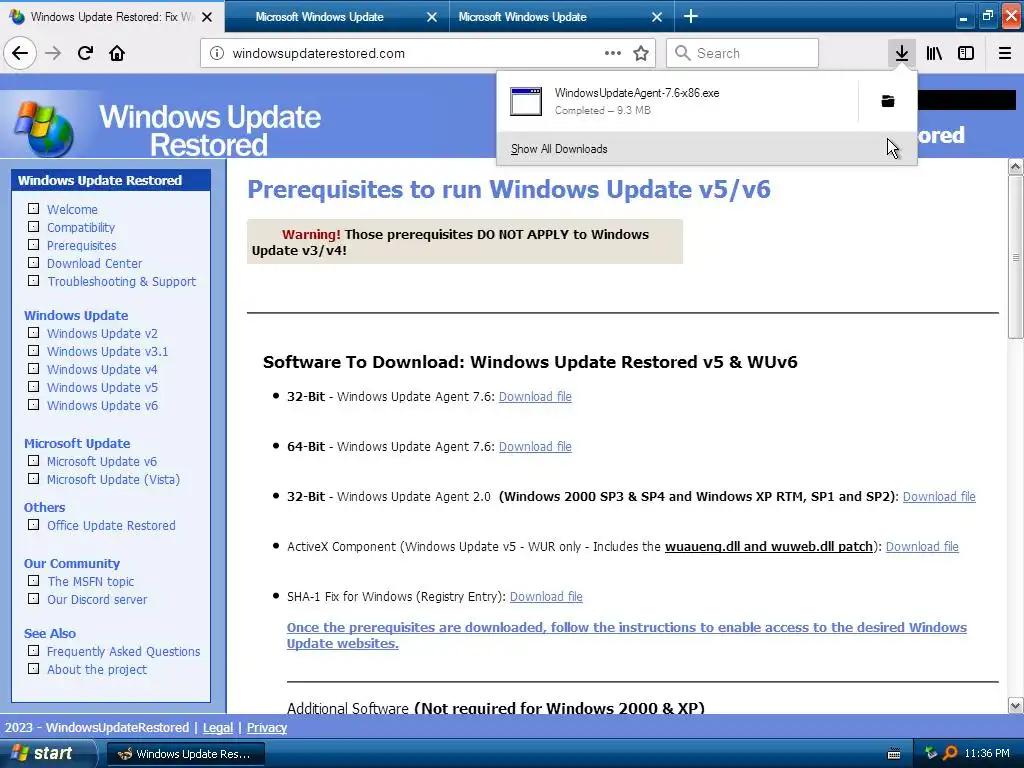Toggle the sidebar view icon
This screenshot has height=768, width=1024.
[966, 54]
